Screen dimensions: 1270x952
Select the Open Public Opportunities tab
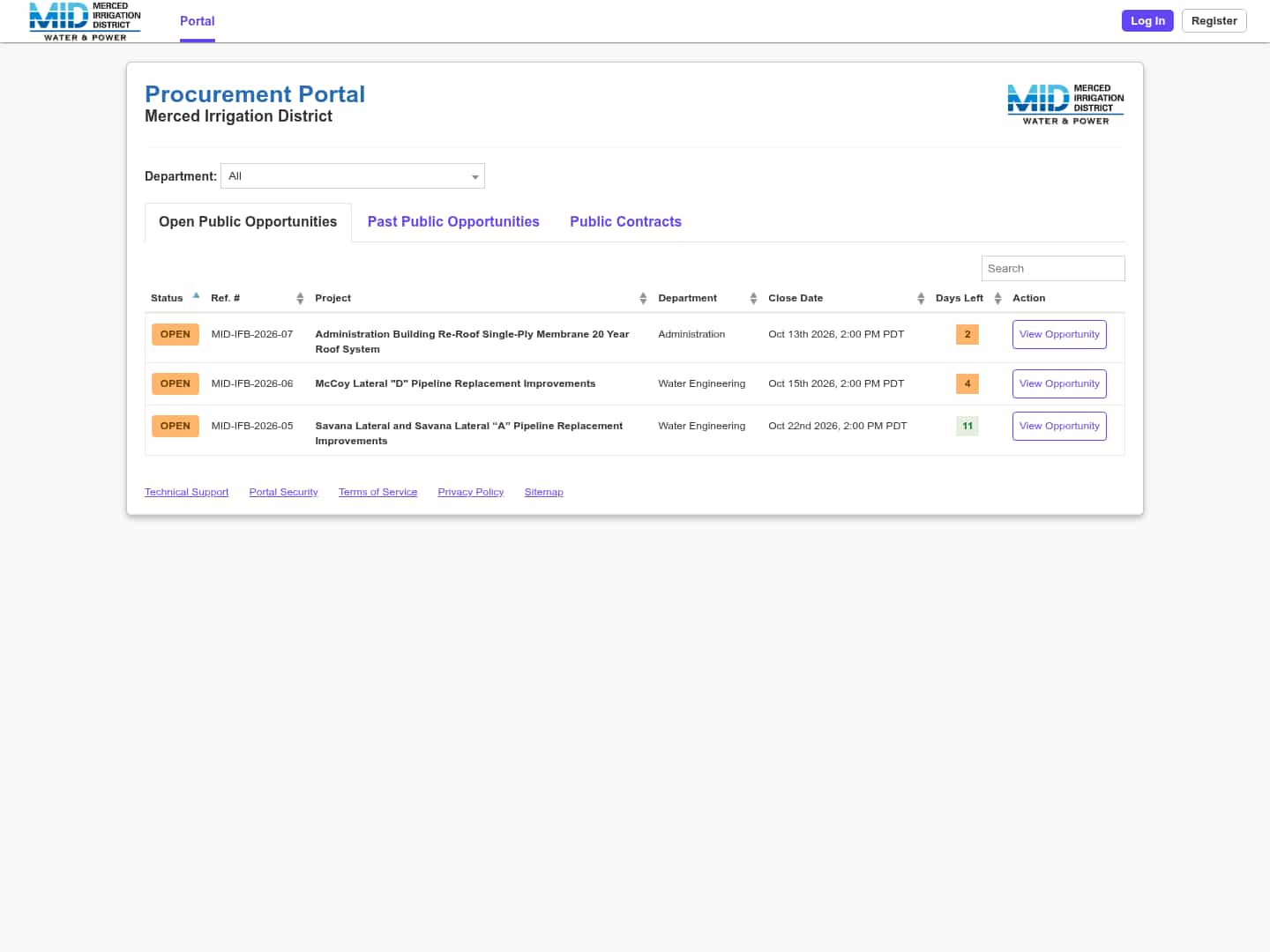click(248, 222)
